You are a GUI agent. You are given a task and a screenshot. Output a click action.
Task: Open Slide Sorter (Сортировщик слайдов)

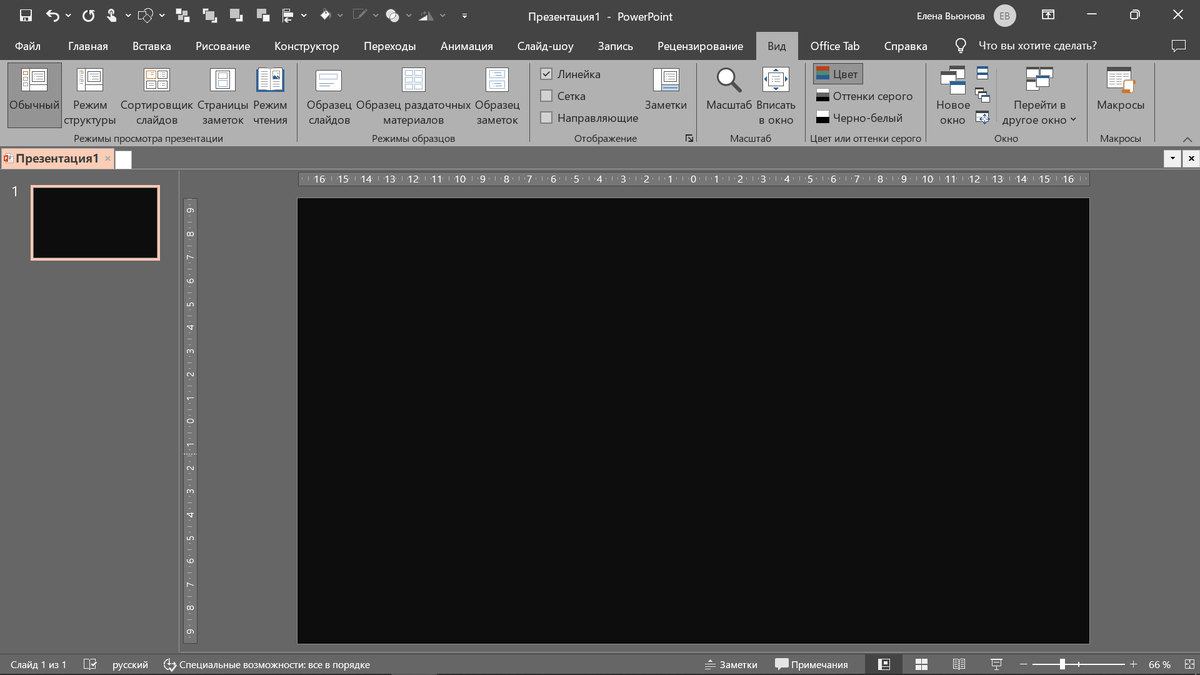coord(156,95)
